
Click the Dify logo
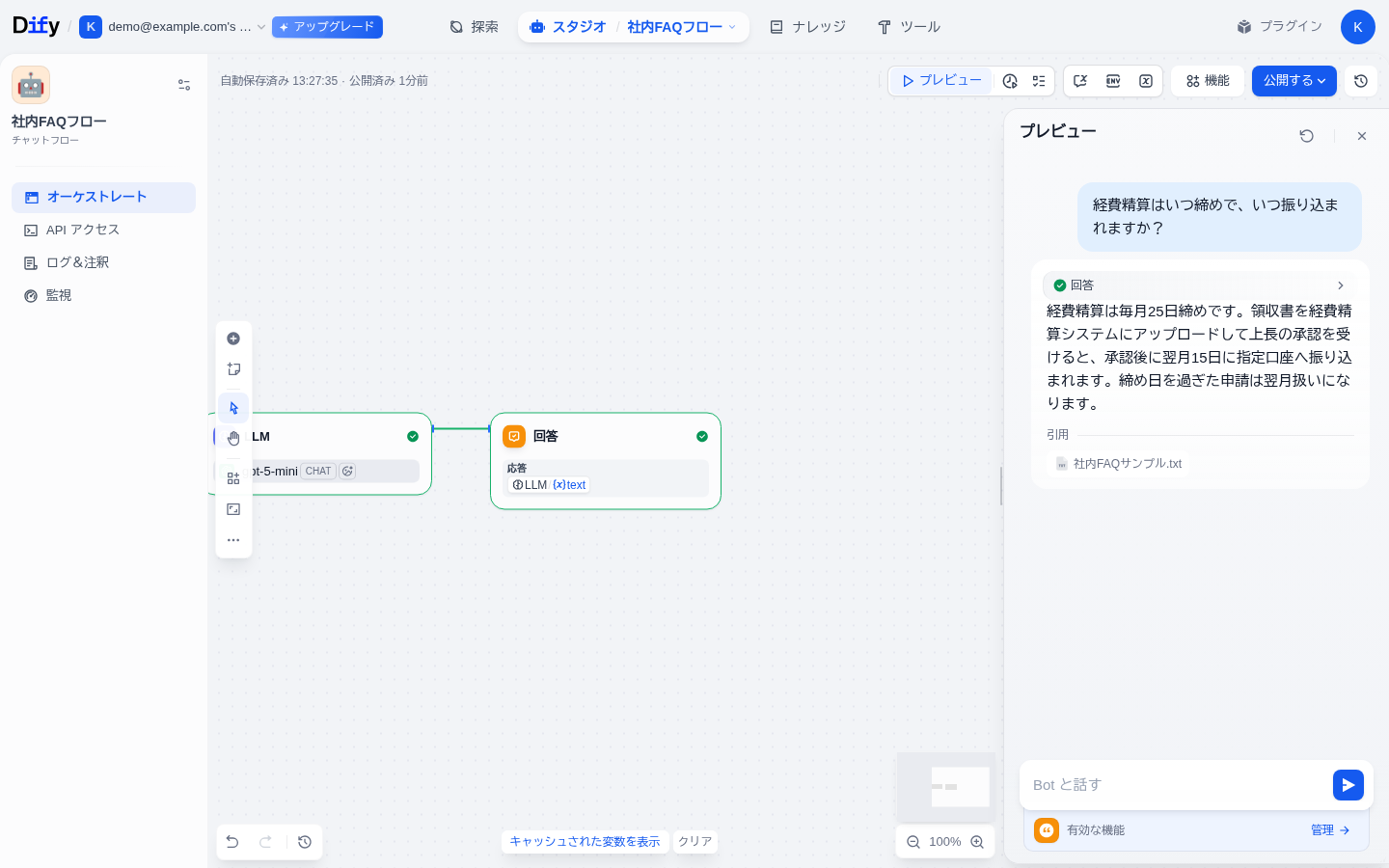tap(36, 26)
